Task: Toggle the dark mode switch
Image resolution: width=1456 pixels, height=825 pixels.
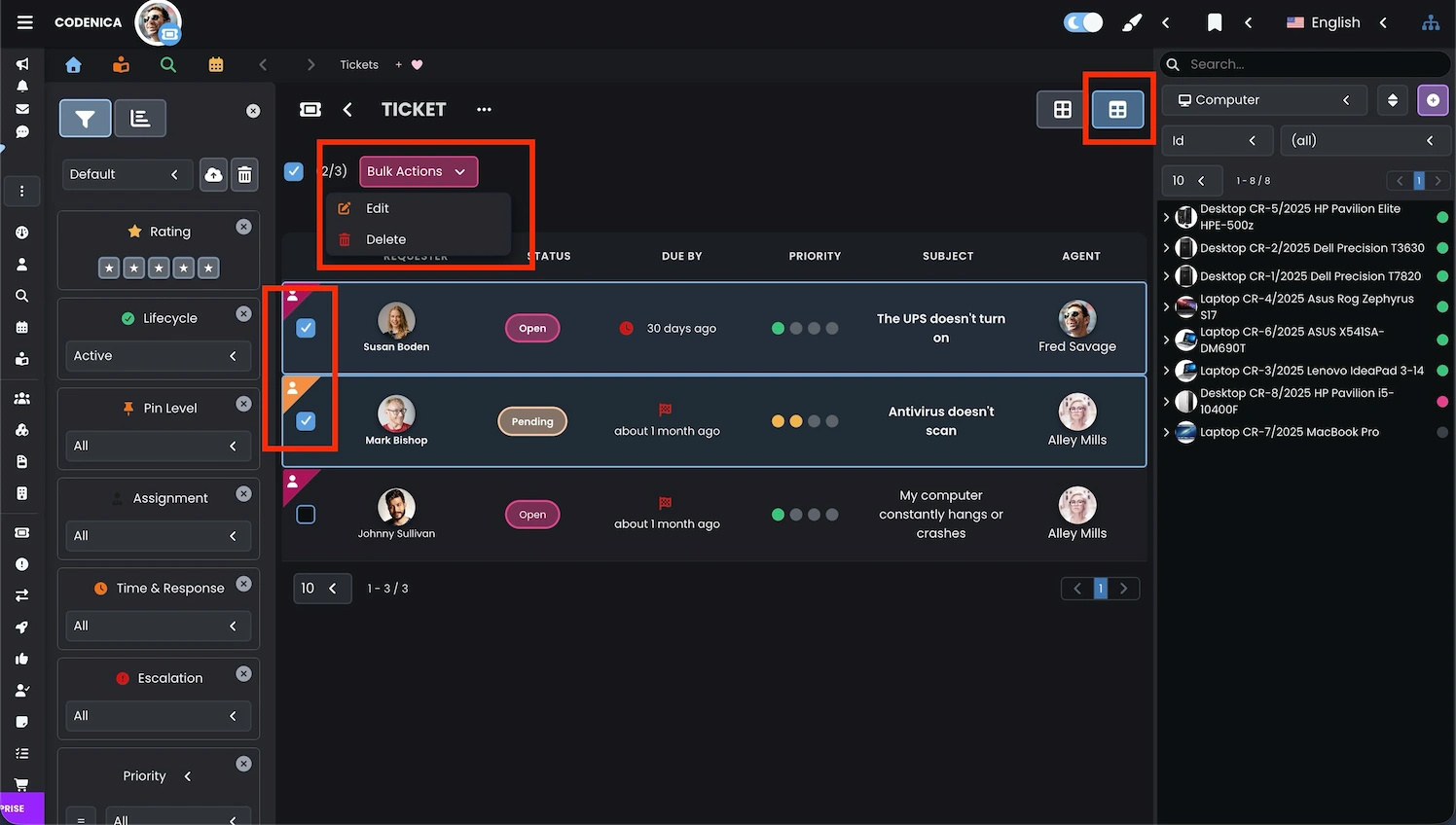Action: pyautogui.click(x=1083, y=22)
